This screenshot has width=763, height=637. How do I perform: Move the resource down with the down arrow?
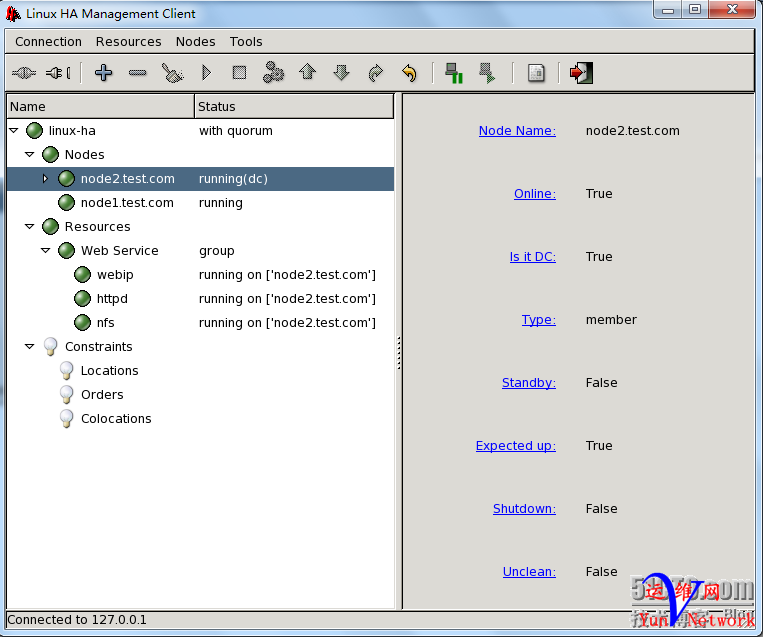pyautogui.click(x=342, y=73)
